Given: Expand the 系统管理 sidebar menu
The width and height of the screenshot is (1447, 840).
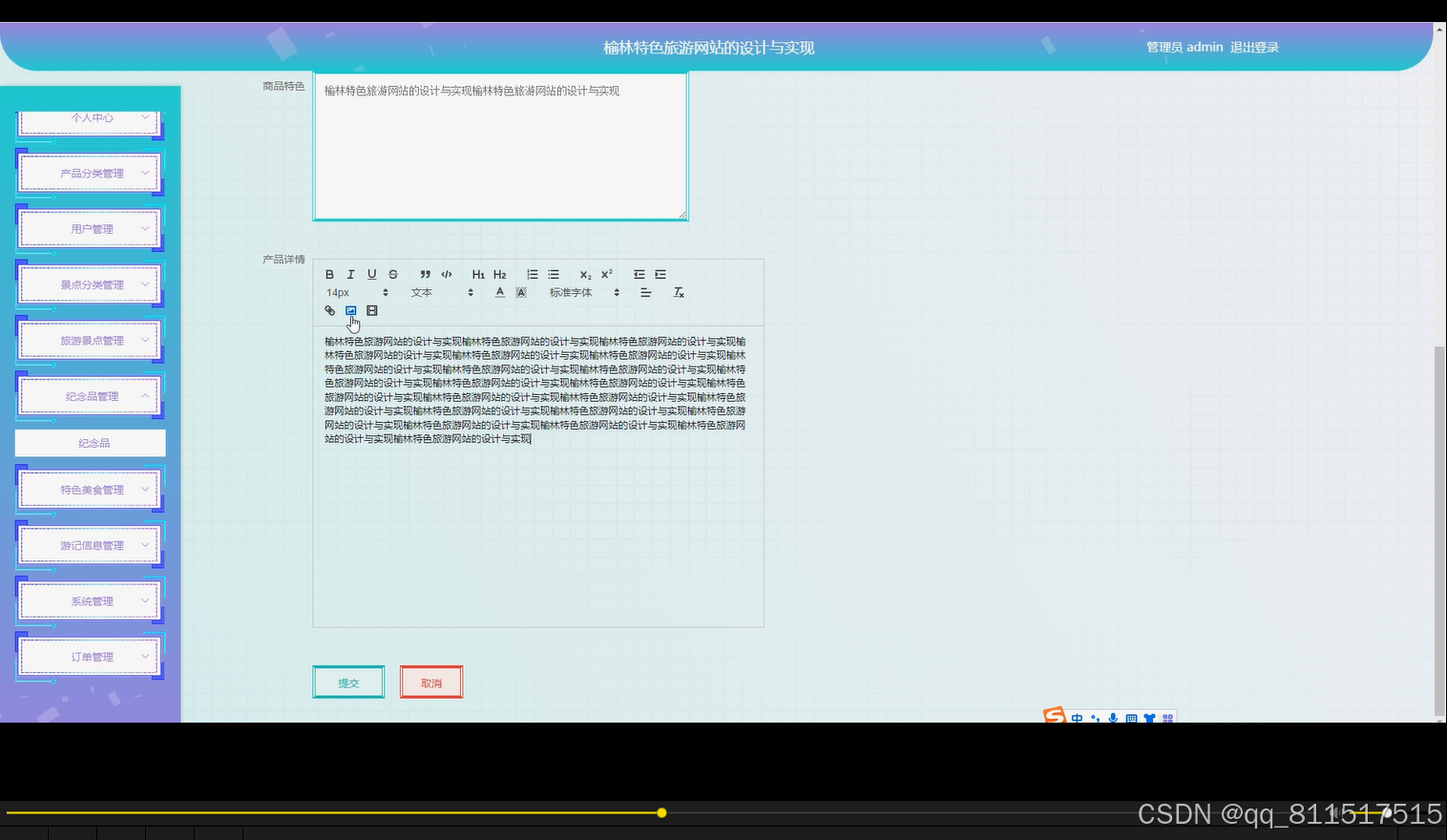Looking at the screenshot, I should 90,601.
